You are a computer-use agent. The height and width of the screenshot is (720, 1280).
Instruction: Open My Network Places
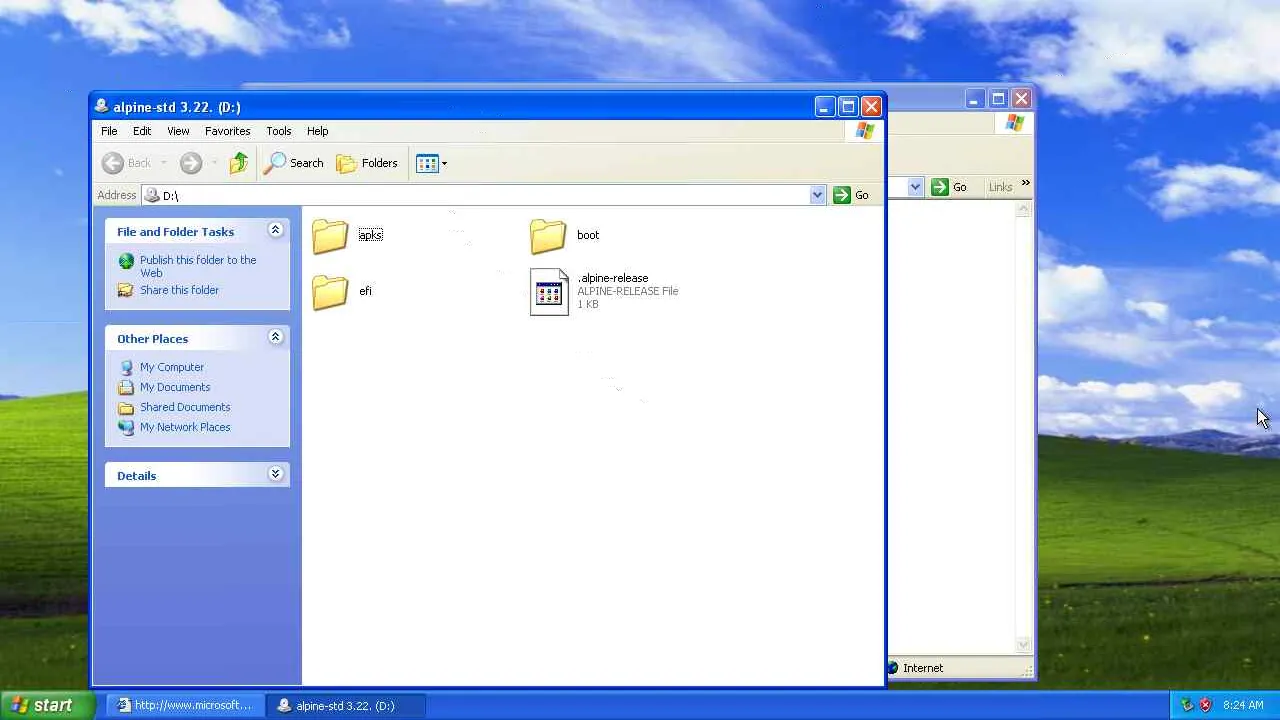[174, 427]
